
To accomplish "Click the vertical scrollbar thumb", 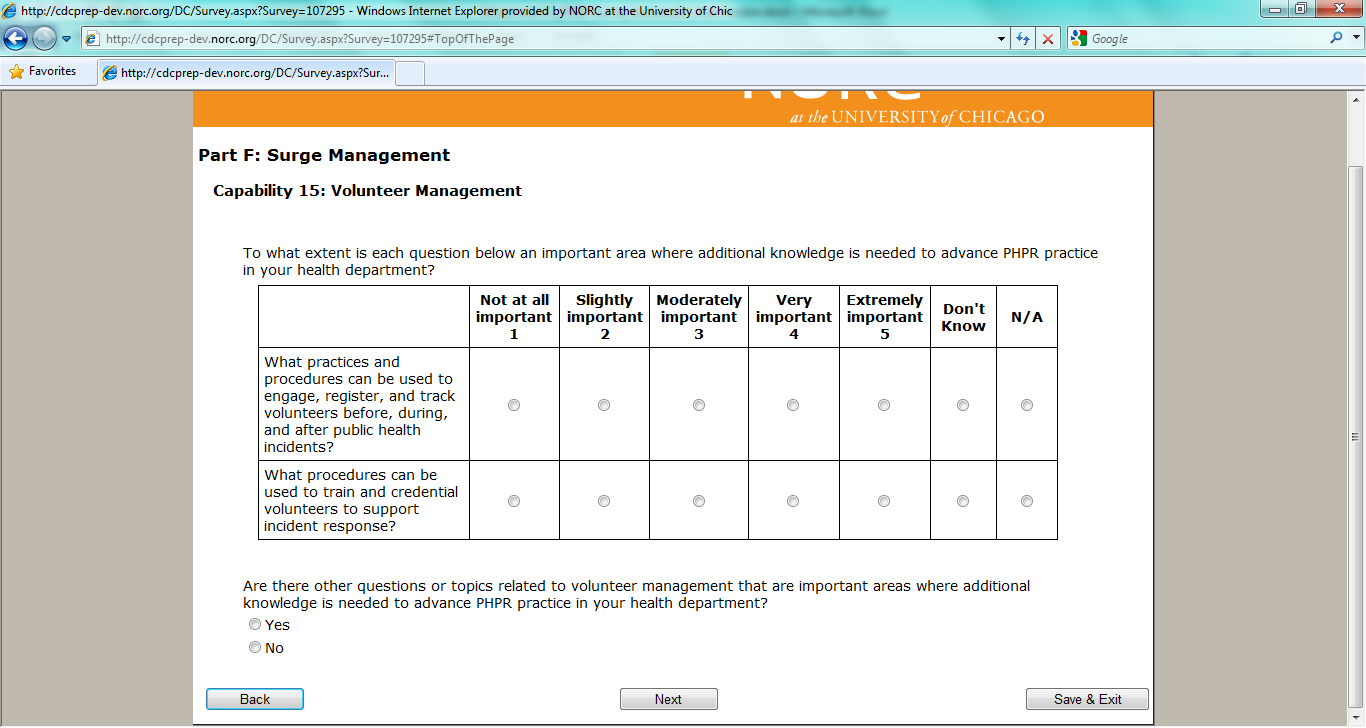I will point(1356,437).
